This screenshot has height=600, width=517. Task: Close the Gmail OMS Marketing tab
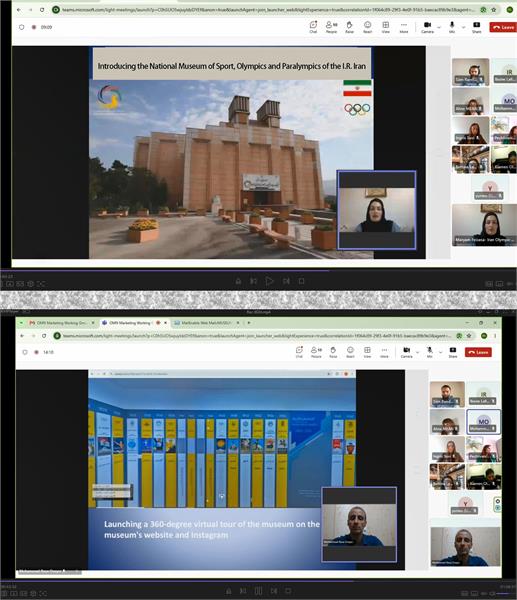click(93, 323)
